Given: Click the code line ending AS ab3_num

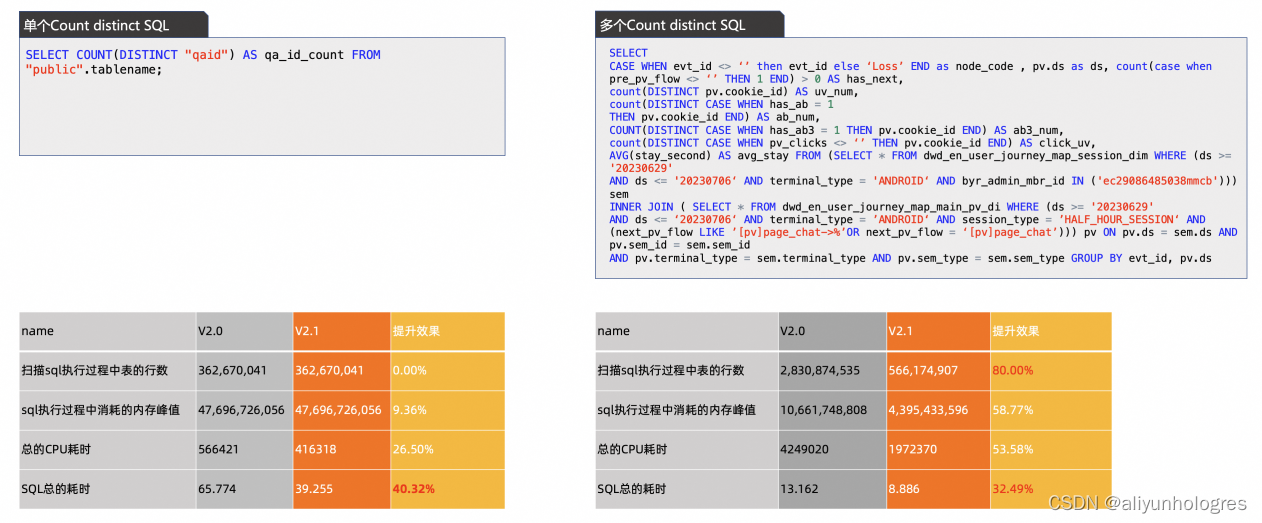Looking at the screenshot, I should point(835,130).
